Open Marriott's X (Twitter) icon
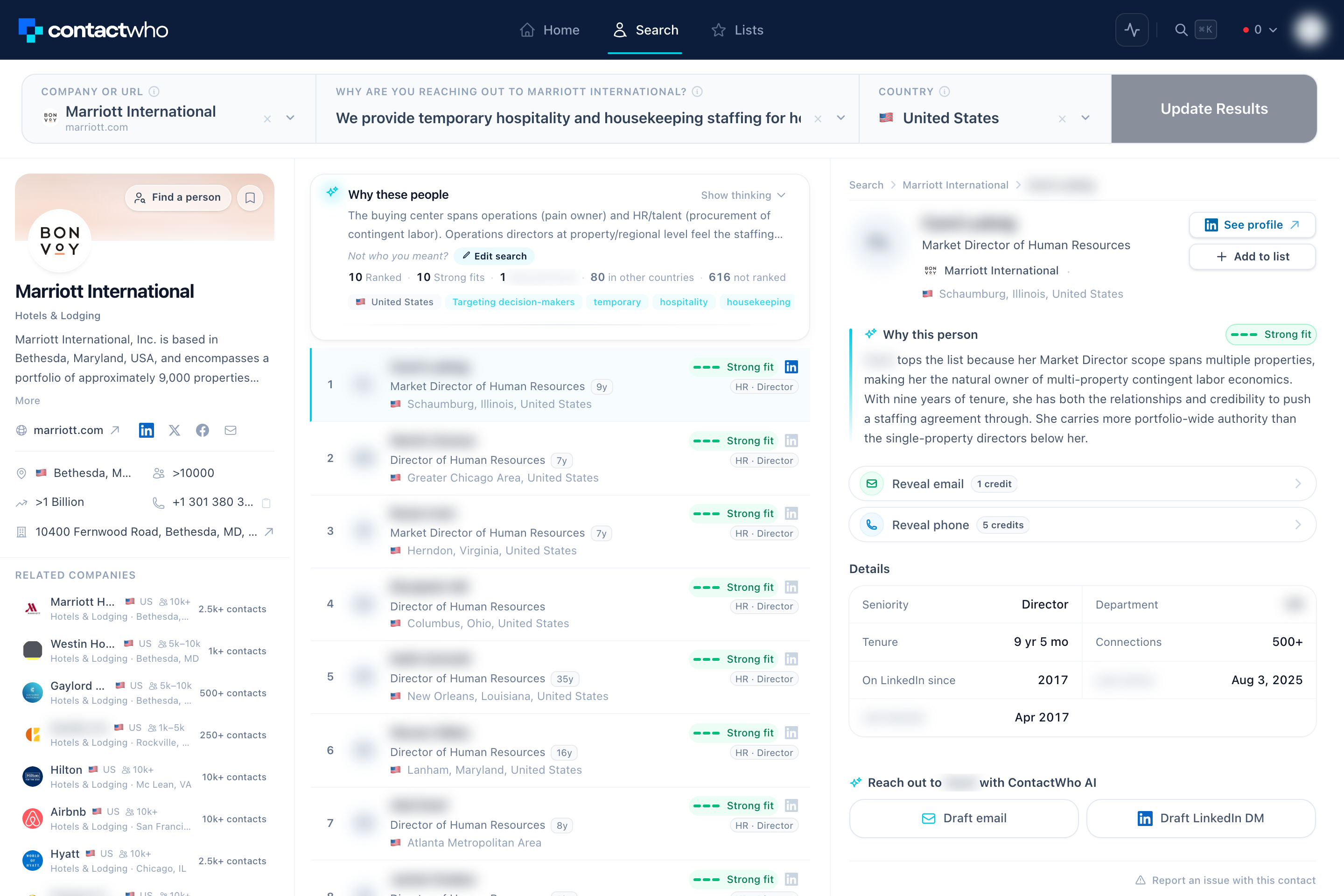1344x896 pixels. [174, 430]
